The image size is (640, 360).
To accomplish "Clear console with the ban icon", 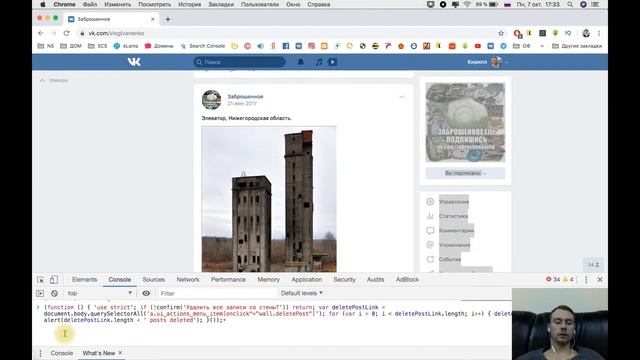I will (54, 293).
